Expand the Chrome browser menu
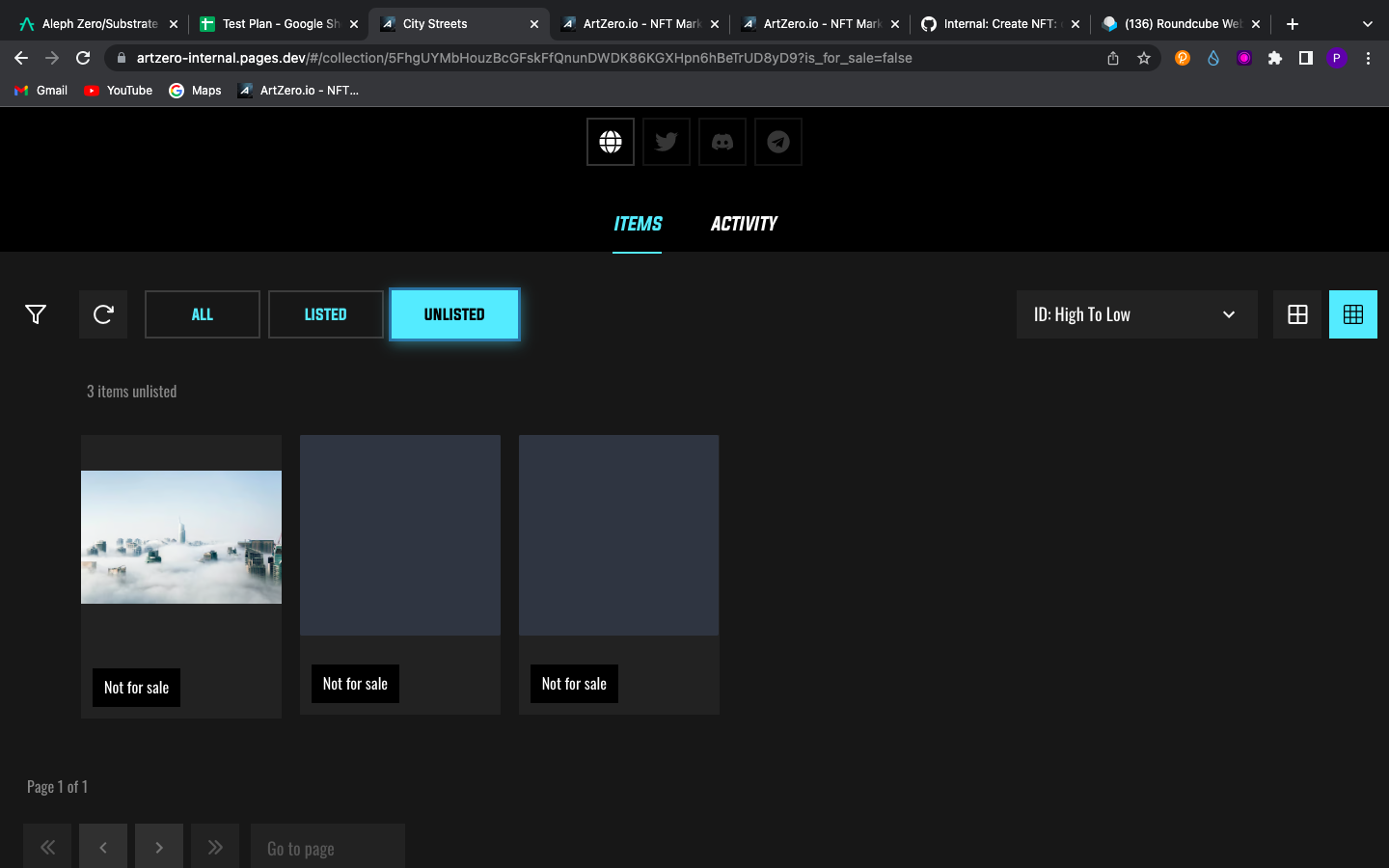The width and height of the screenshot is (1389, 868). [x=1369, y=58]
